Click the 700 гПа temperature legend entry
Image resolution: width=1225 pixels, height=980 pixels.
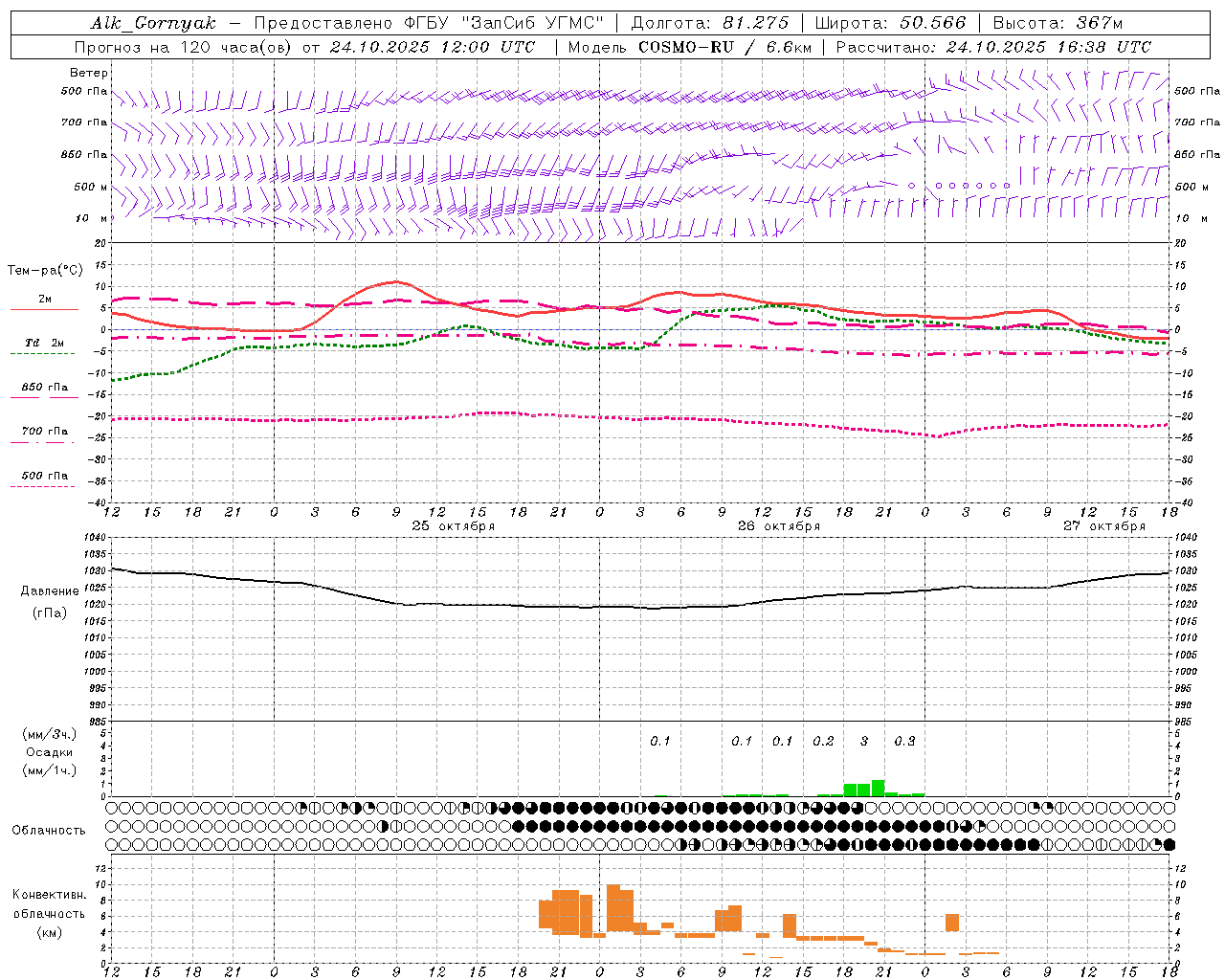(x=45, y=432)
